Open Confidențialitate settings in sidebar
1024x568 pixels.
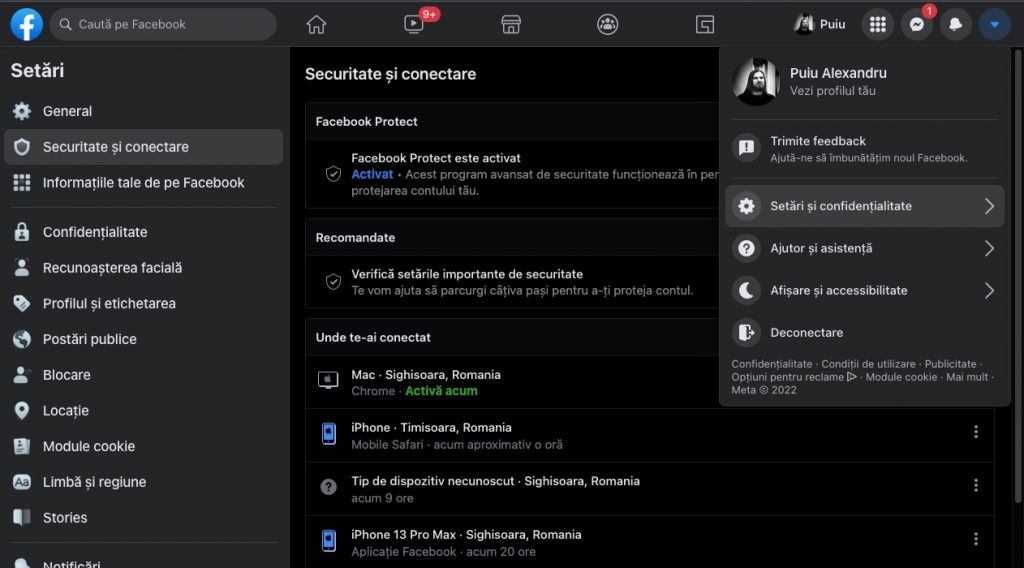click(95, 232)
